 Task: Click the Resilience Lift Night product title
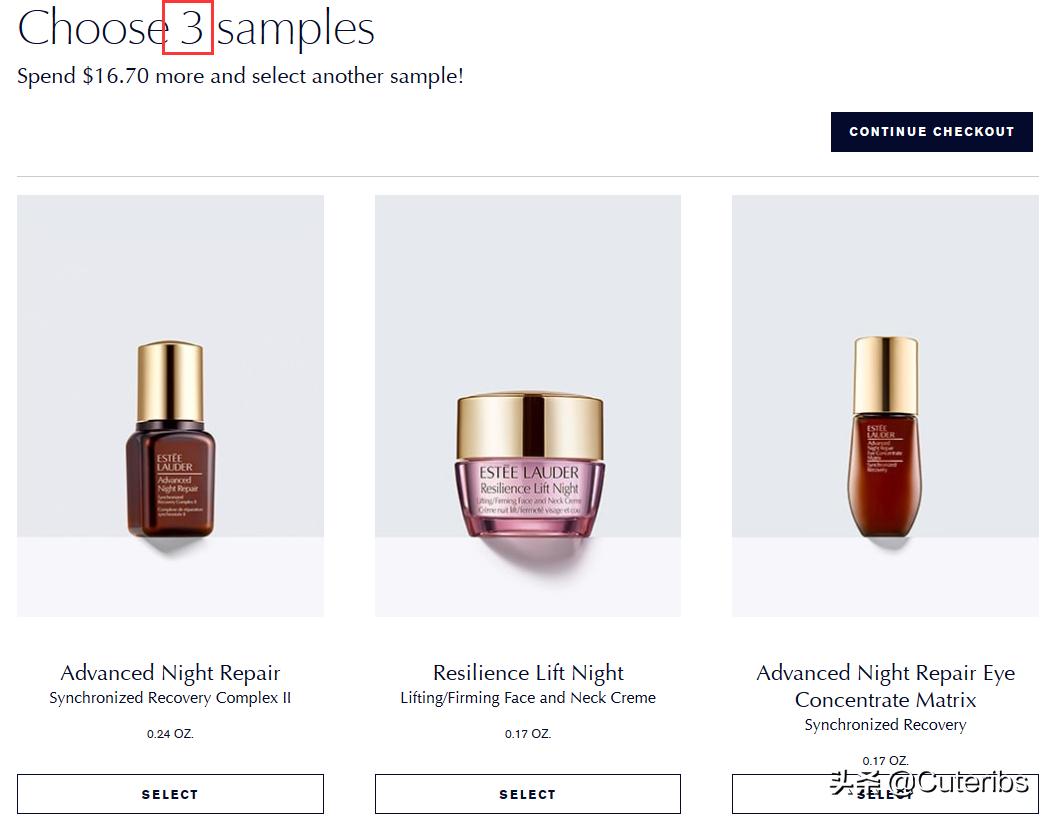tap(528, 672)
